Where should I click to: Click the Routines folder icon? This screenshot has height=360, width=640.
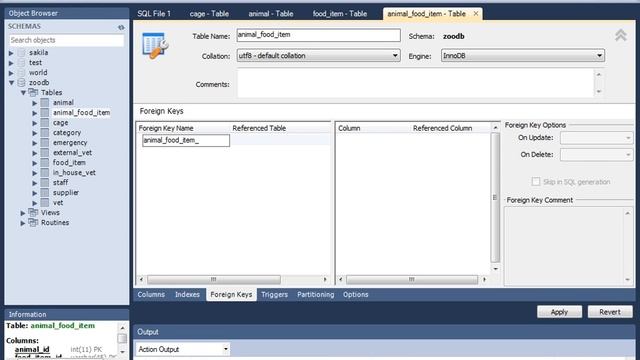pos(33,223)
